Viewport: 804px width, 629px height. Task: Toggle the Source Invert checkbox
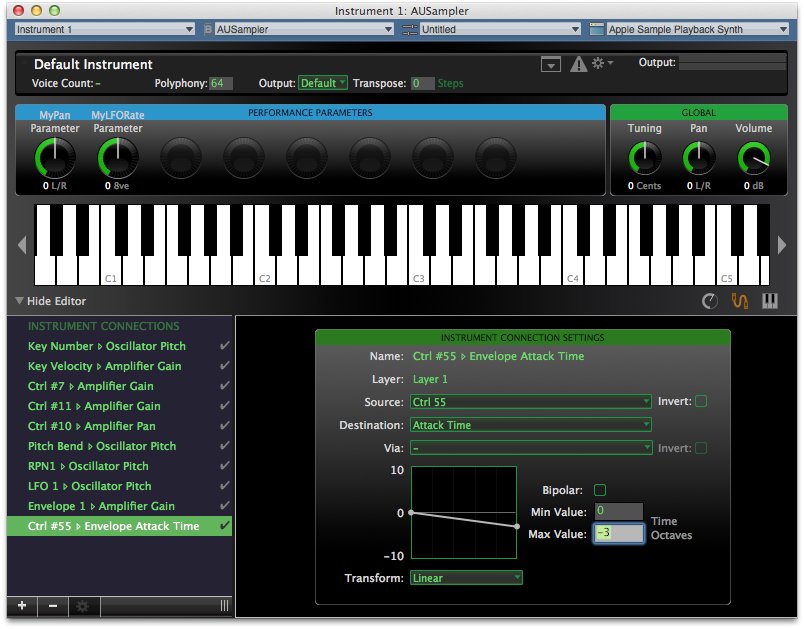coord(701,401)
